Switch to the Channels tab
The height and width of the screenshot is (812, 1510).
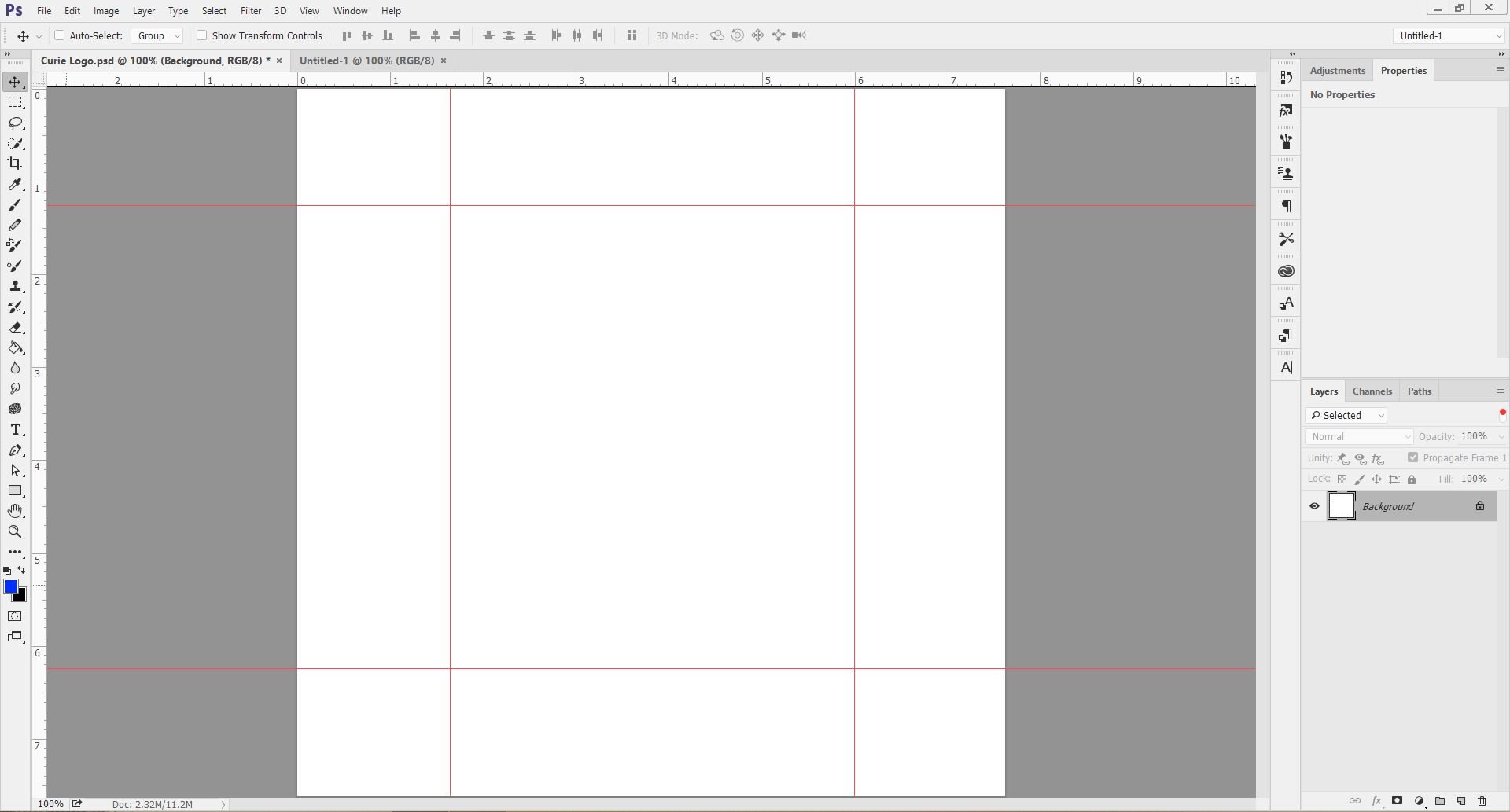[1372, 391]
